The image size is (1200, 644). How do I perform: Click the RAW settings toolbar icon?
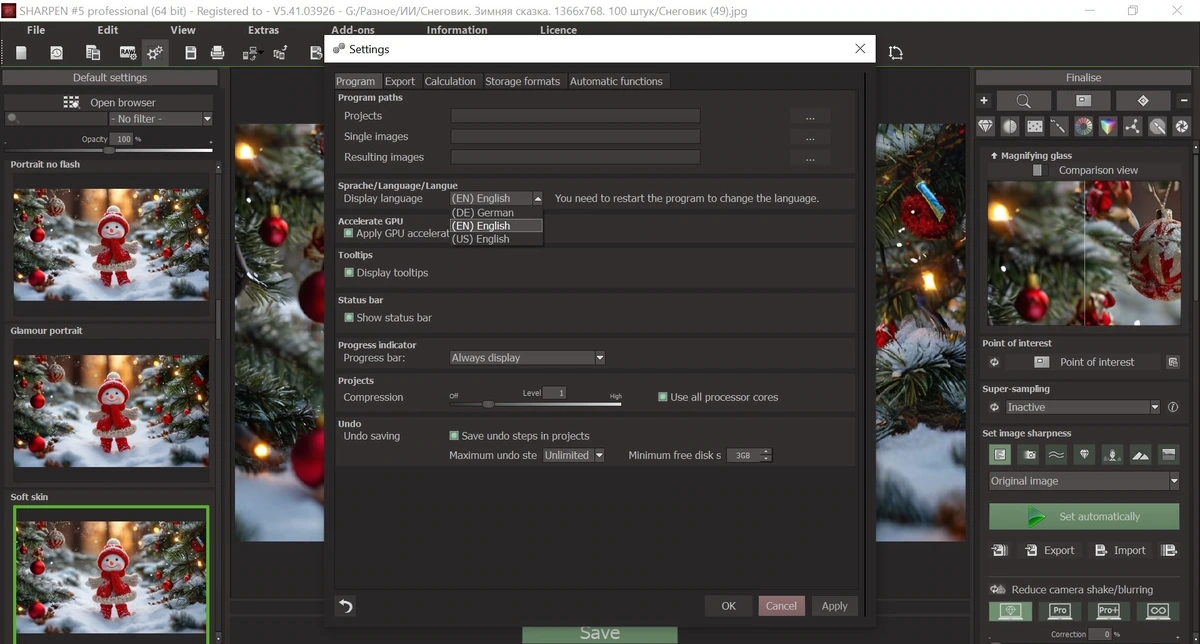[x=128, y=52]
